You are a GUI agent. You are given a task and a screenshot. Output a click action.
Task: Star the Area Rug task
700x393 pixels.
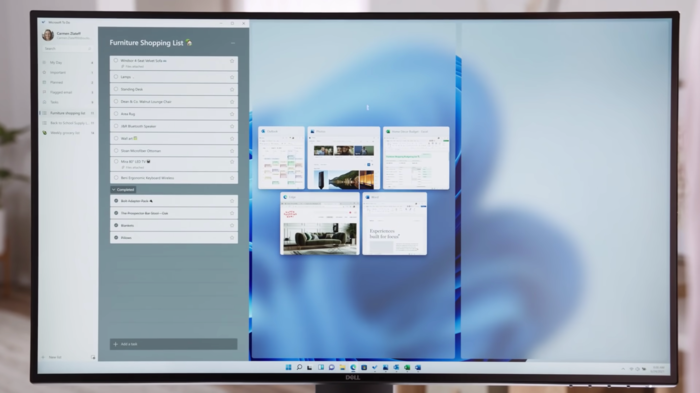[232, 114]
